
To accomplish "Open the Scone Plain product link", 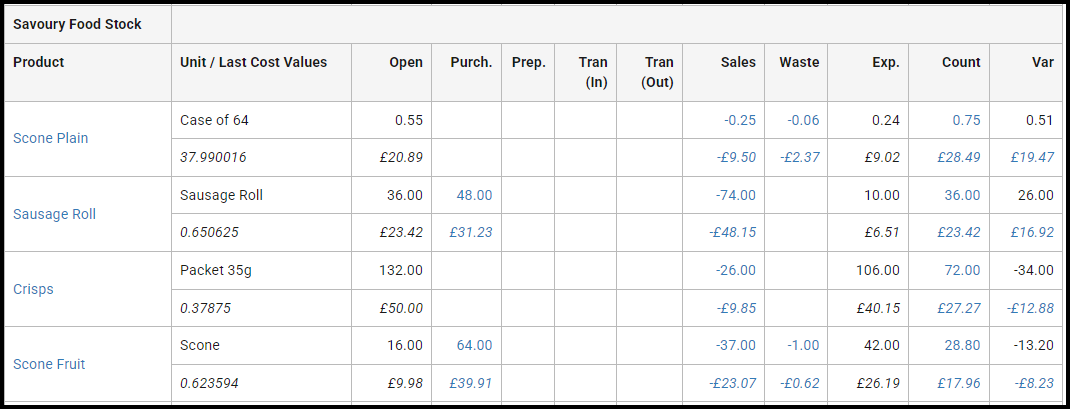I will 51,138.
